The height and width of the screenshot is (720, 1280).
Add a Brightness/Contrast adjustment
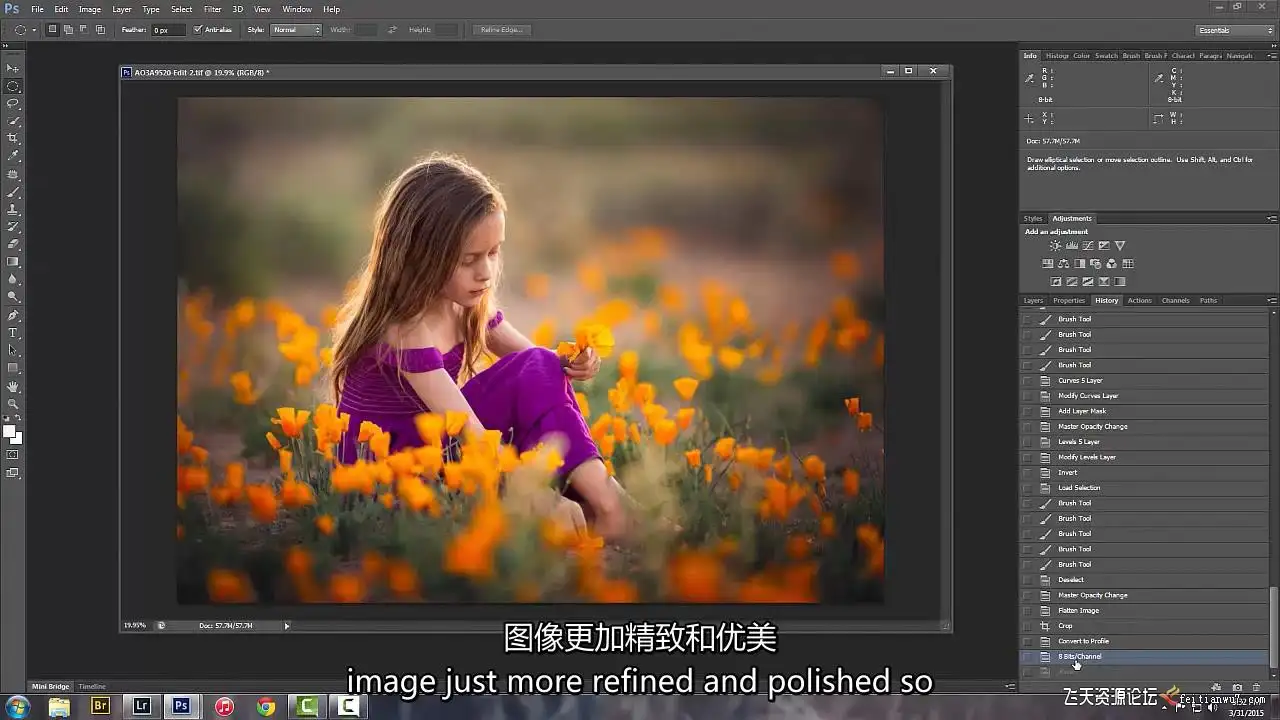pyautogui.click(x=1056, y=245)
